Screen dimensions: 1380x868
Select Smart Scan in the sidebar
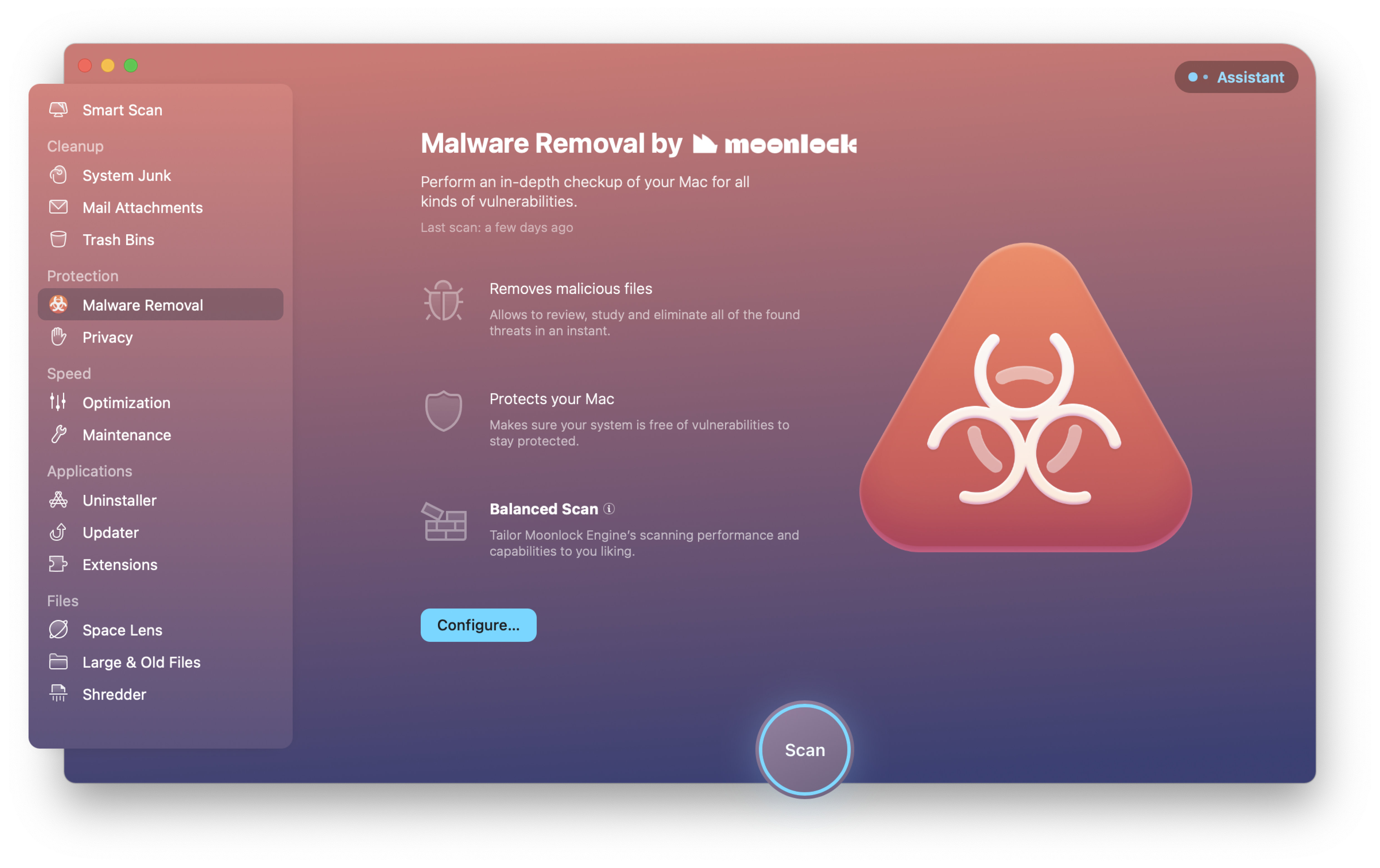160,110
